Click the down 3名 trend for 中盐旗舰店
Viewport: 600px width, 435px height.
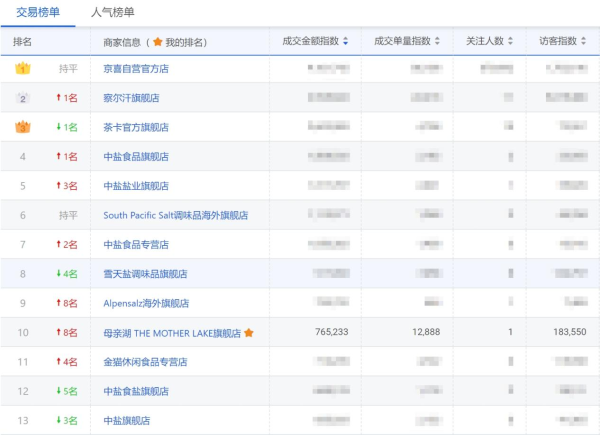(x=67, y=420)
